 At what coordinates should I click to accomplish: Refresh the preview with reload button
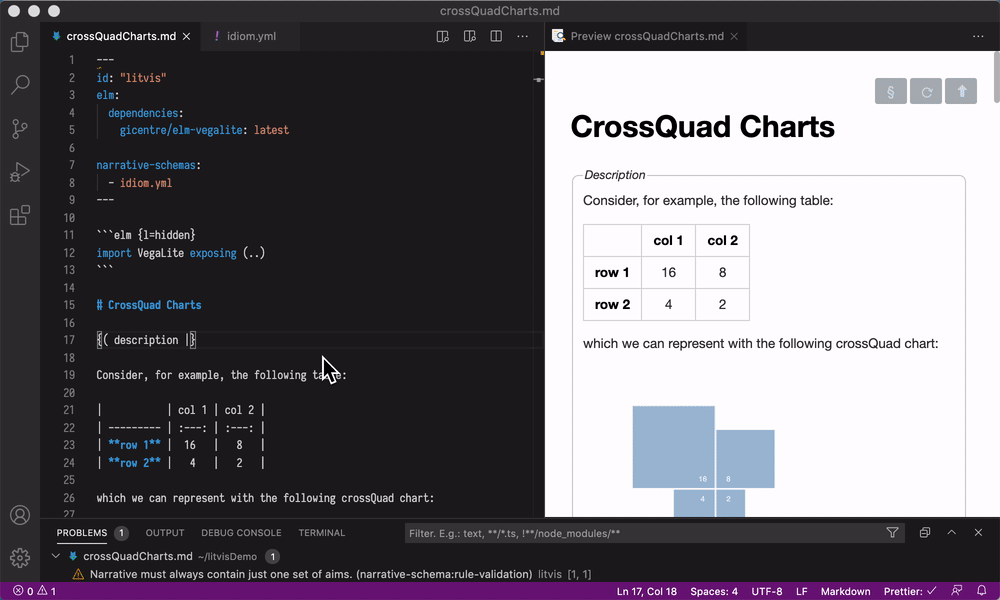(x=926, y=92)
